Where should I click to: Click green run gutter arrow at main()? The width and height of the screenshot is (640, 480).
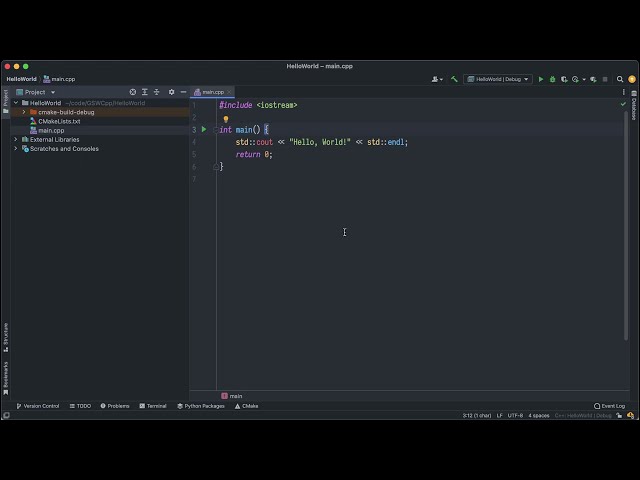tap(204, 130)
